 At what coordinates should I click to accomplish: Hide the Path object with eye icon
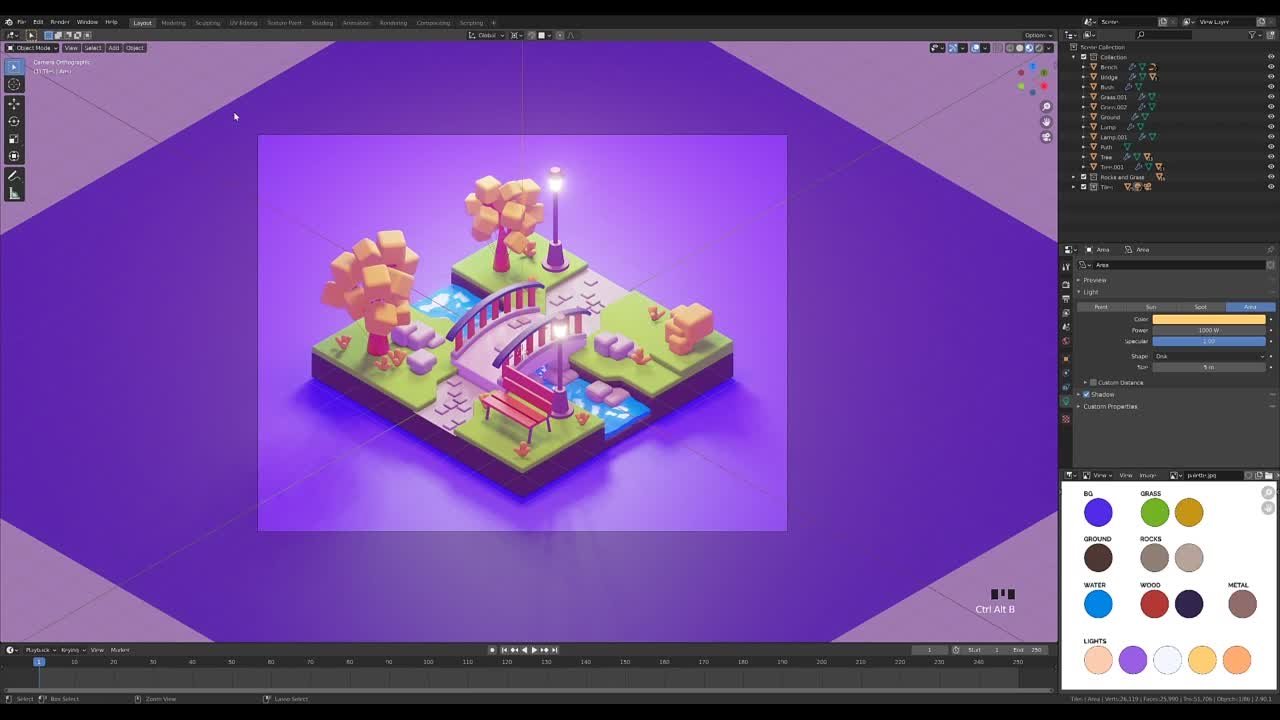coord(1271,147)
